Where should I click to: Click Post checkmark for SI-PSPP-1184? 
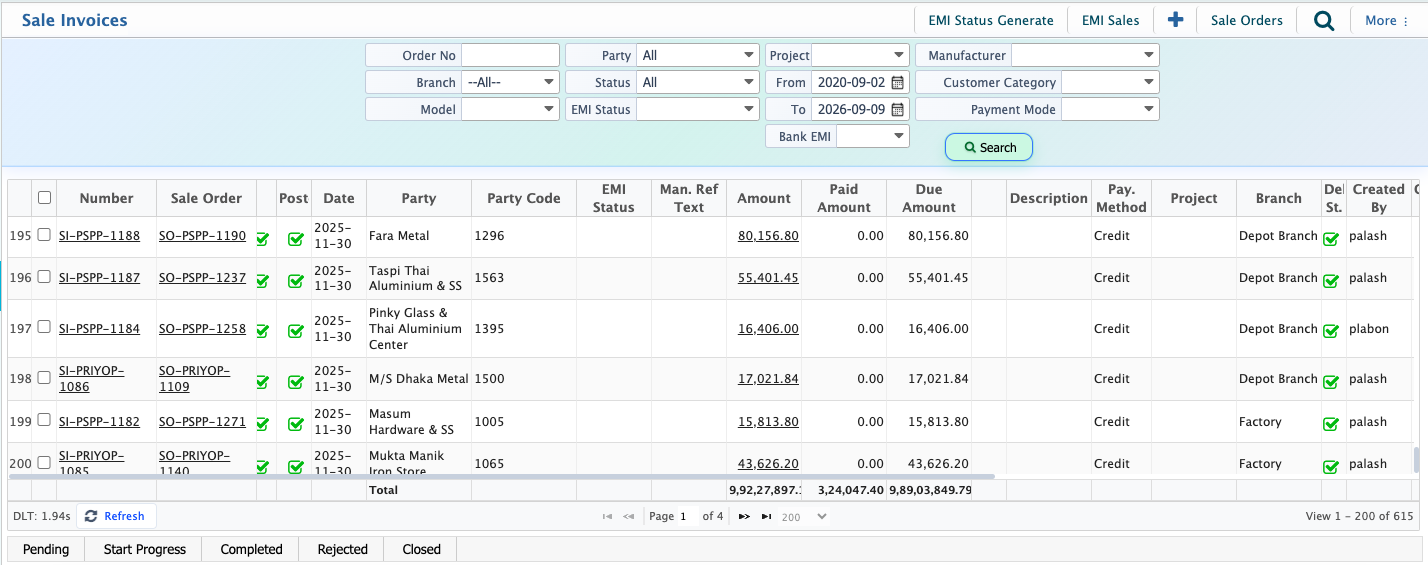(x=295, y=331)
